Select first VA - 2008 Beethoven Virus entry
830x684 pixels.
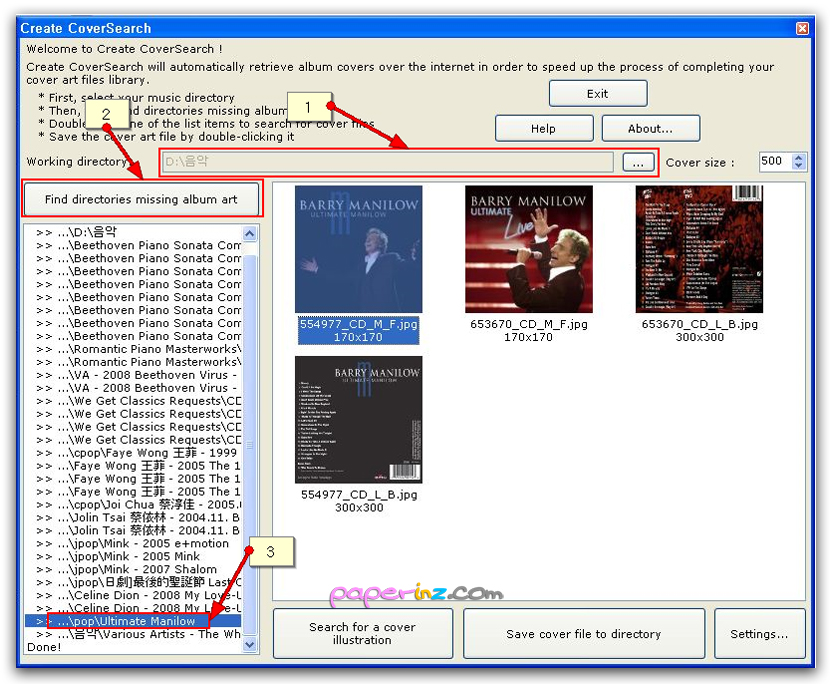(133, 375)
